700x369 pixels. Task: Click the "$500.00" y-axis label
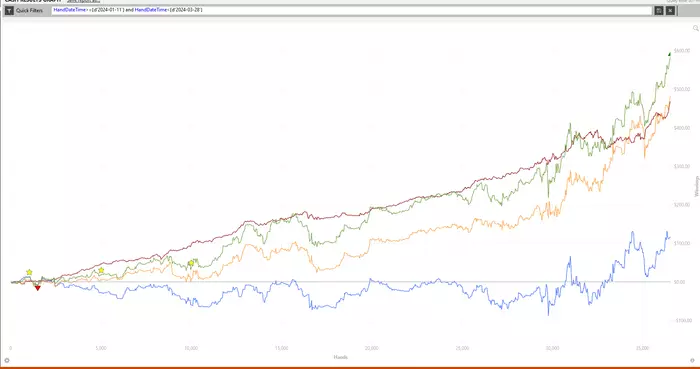(682, 89)
